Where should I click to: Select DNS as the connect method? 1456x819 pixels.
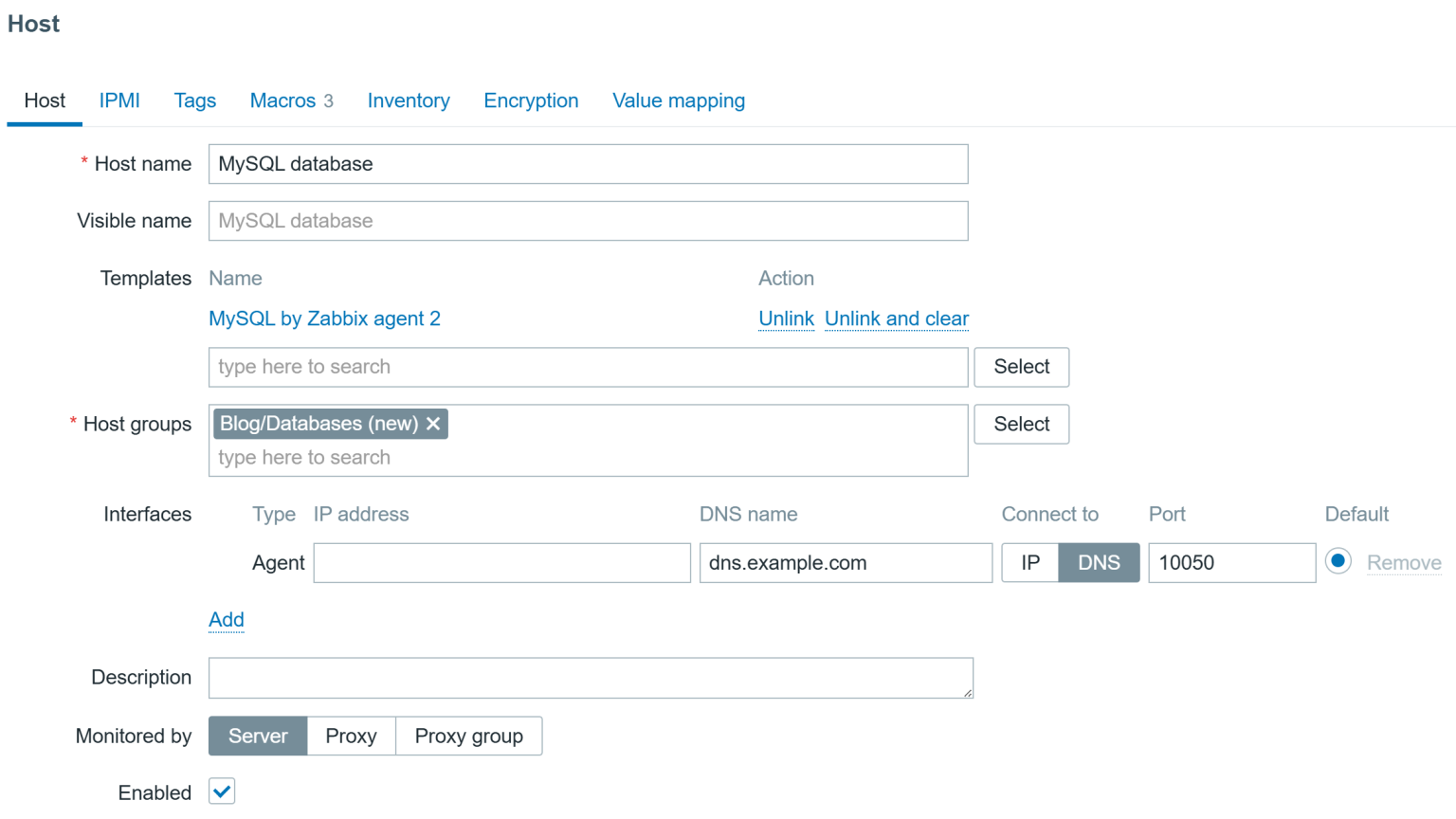[1099, 562]
